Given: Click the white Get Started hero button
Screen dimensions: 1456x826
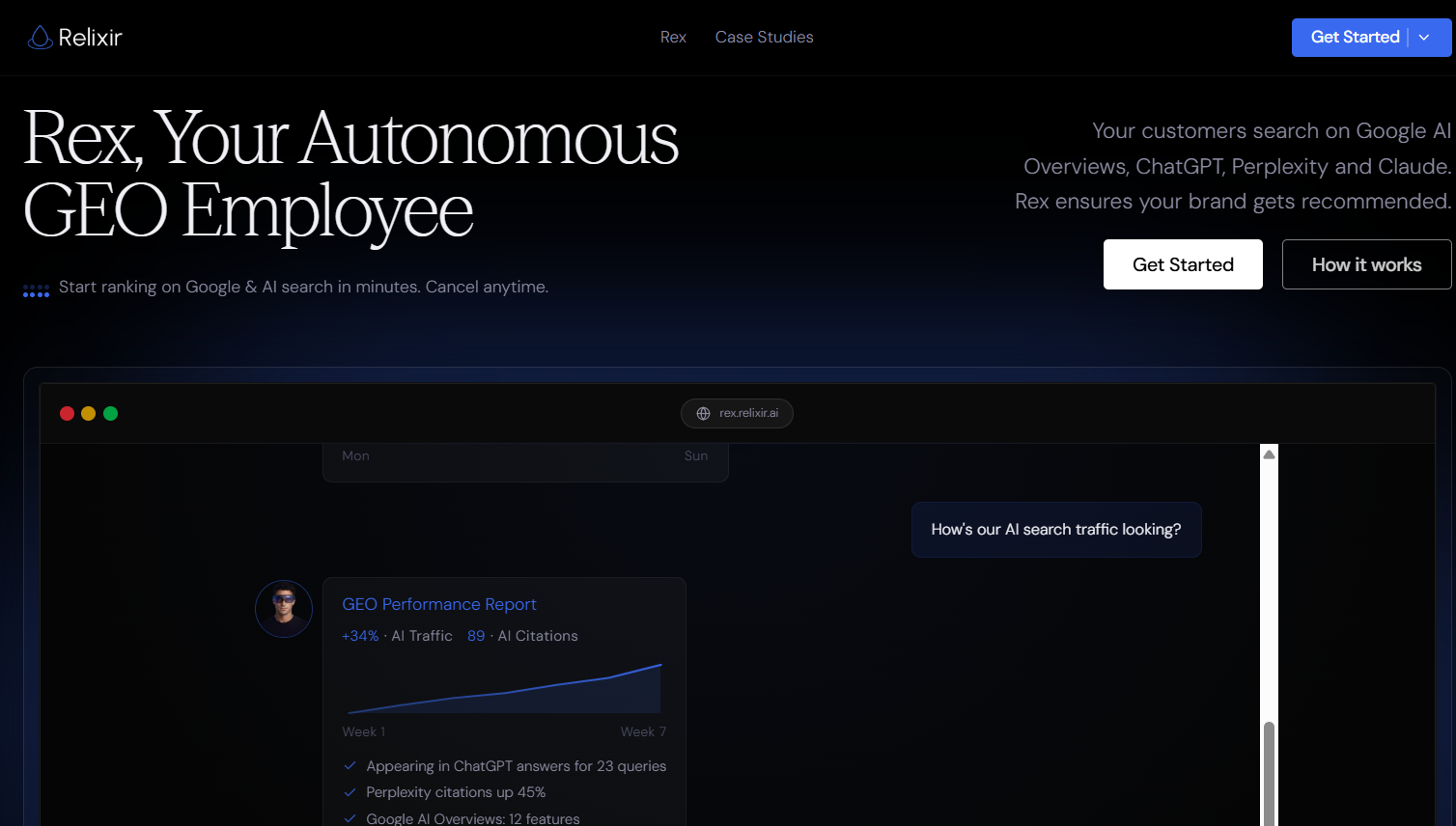Looking at the screenshot, I should (x=1183, y=264).
